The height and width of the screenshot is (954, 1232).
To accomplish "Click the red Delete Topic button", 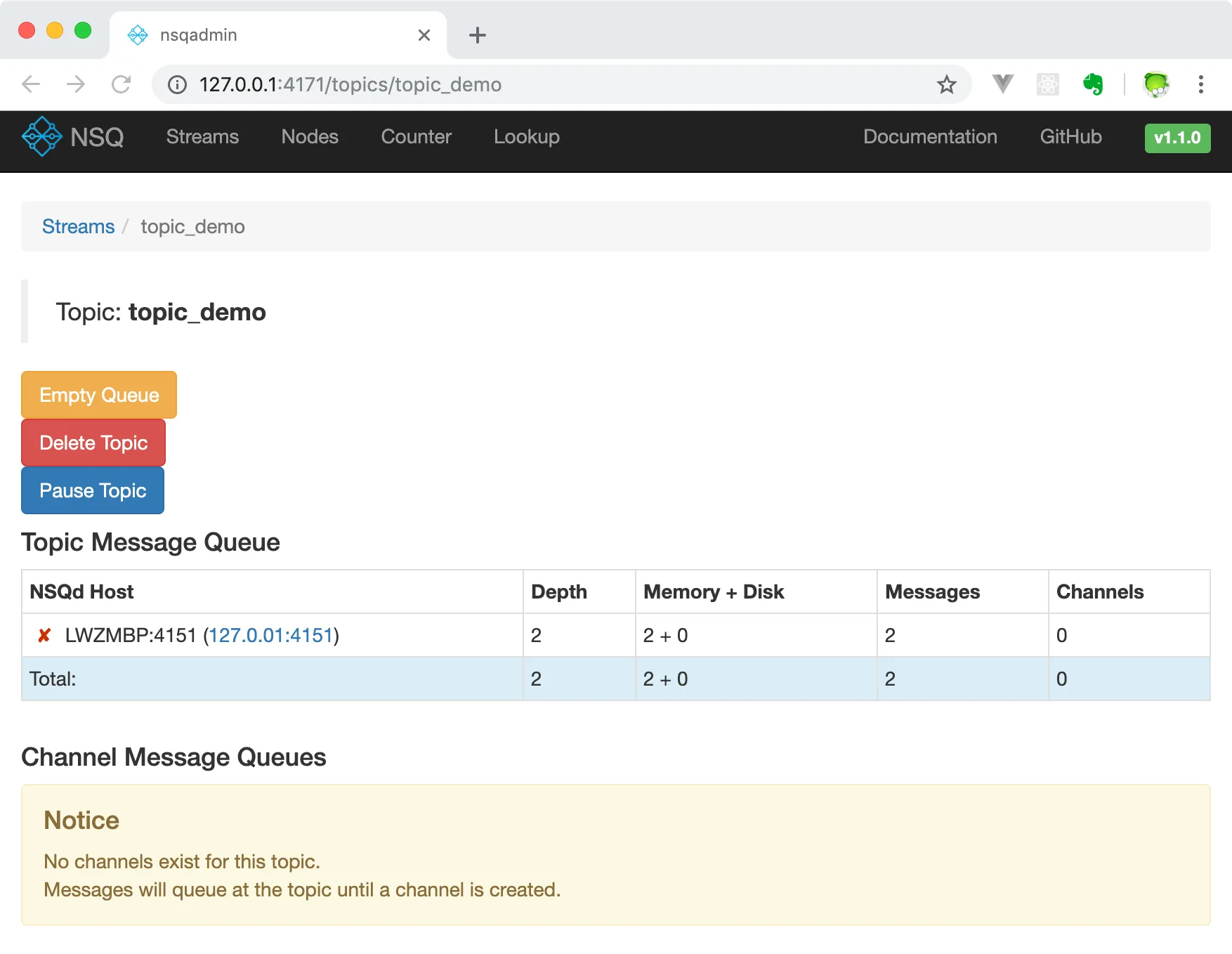I will tap(93, 443).
